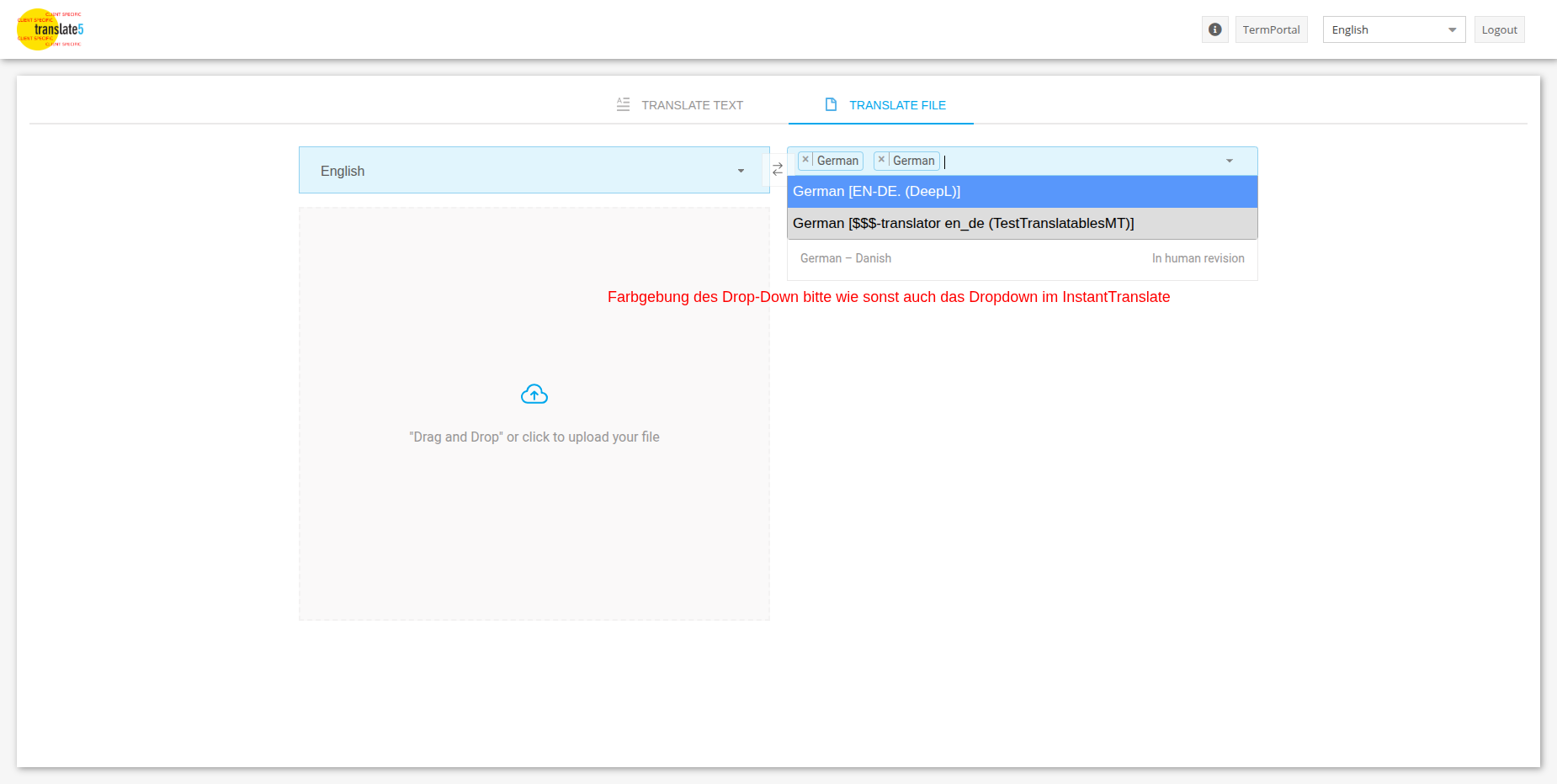The width and height of the screenshot is (1557, 784).
Task: Open the info icon in header
Action: 1214,29
